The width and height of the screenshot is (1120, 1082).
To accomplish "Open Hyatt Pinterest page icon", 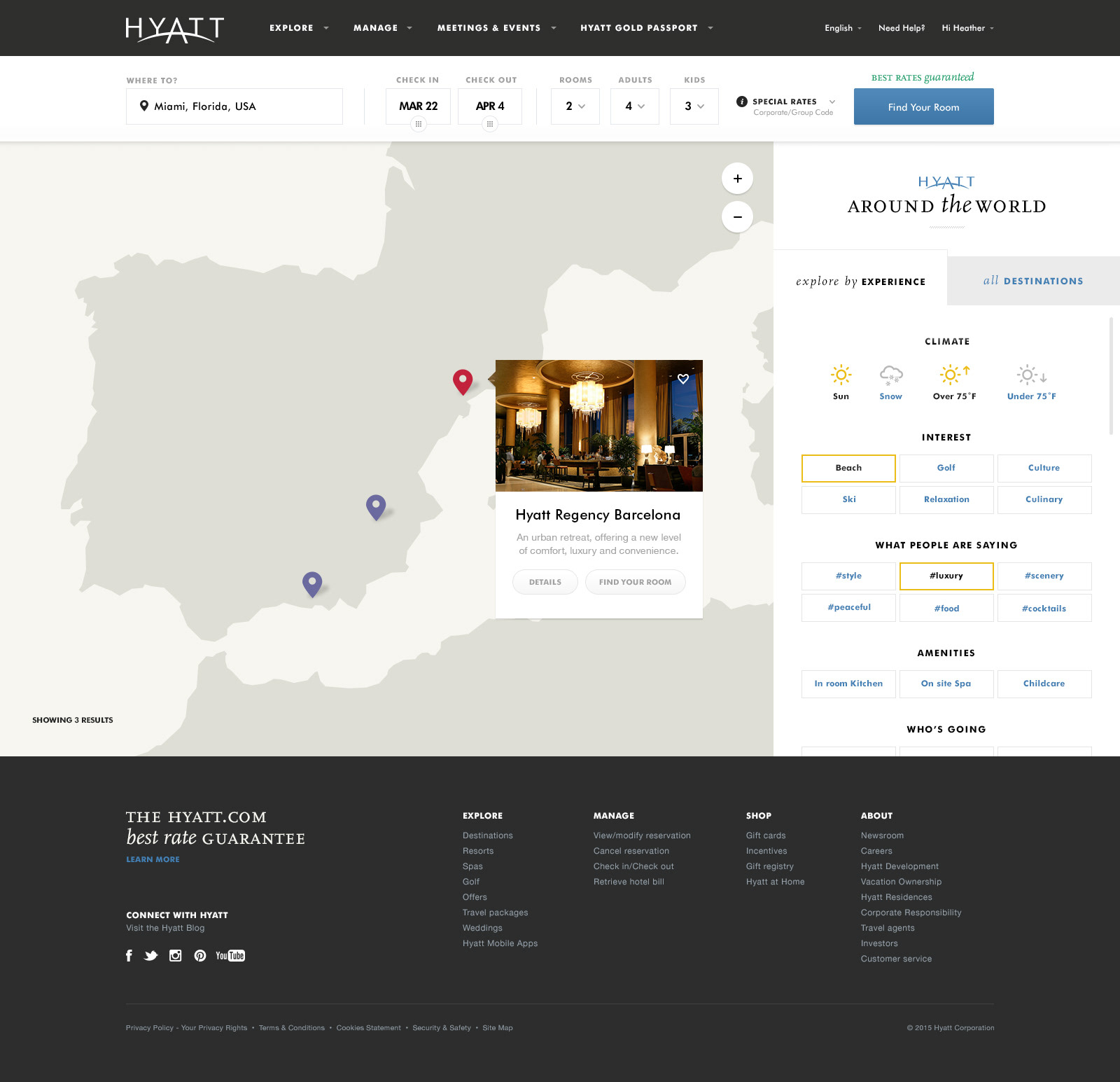I will click(200, 955).
